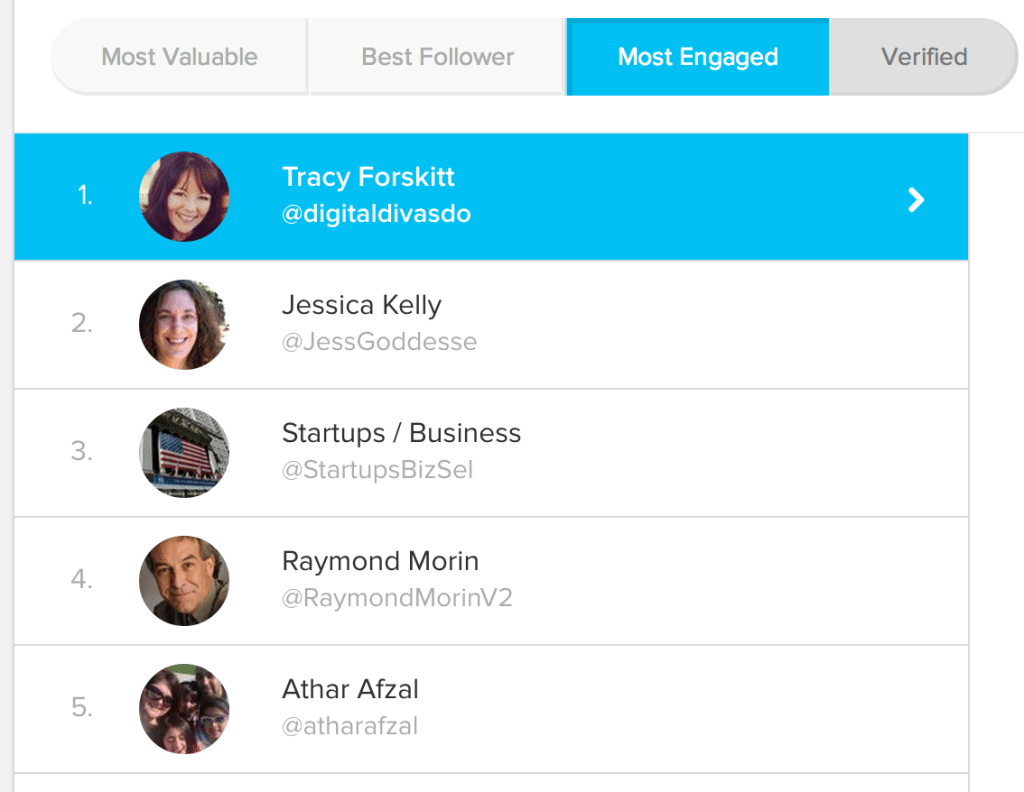
Task: Select the Most Engaged tab
Action: [697, 57]
